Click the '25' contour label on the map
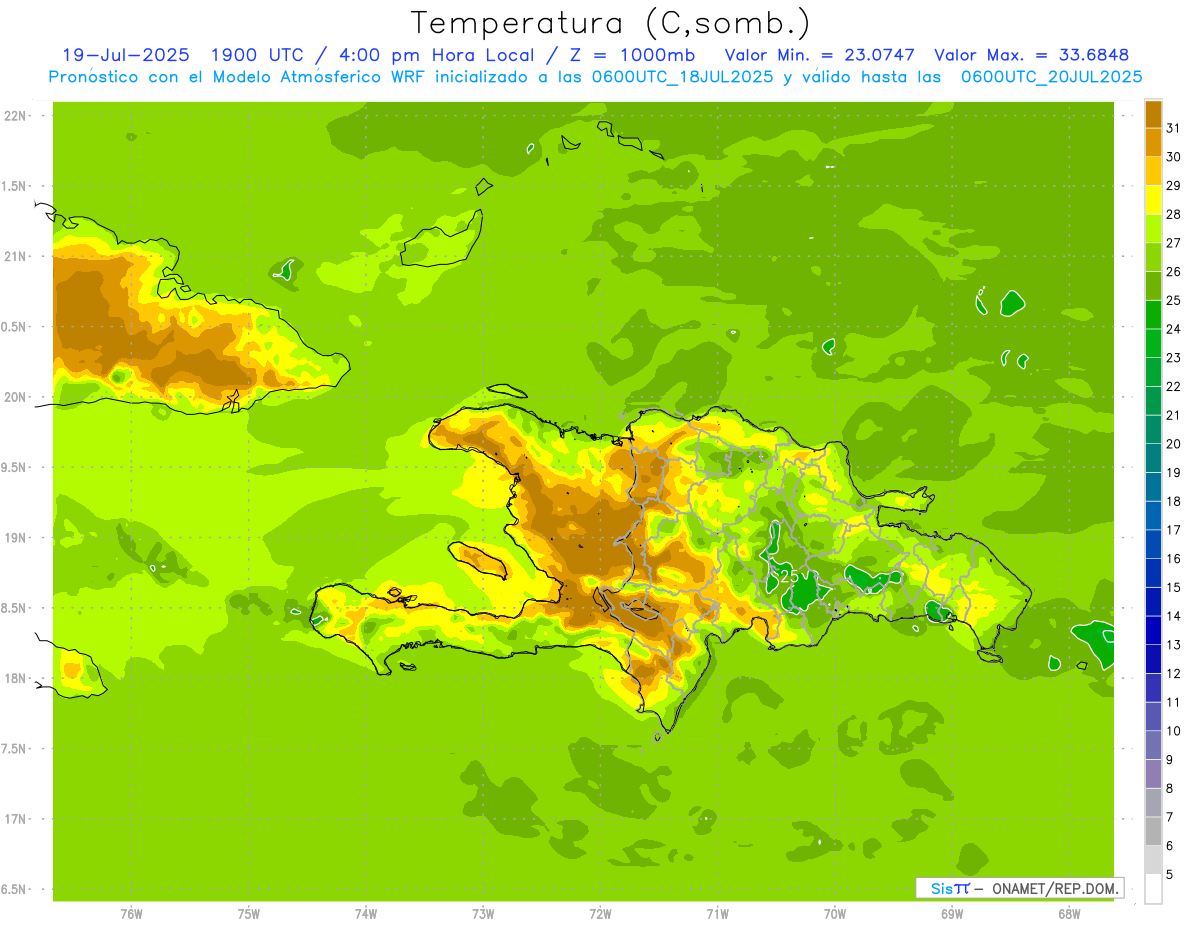 (789, 577)
